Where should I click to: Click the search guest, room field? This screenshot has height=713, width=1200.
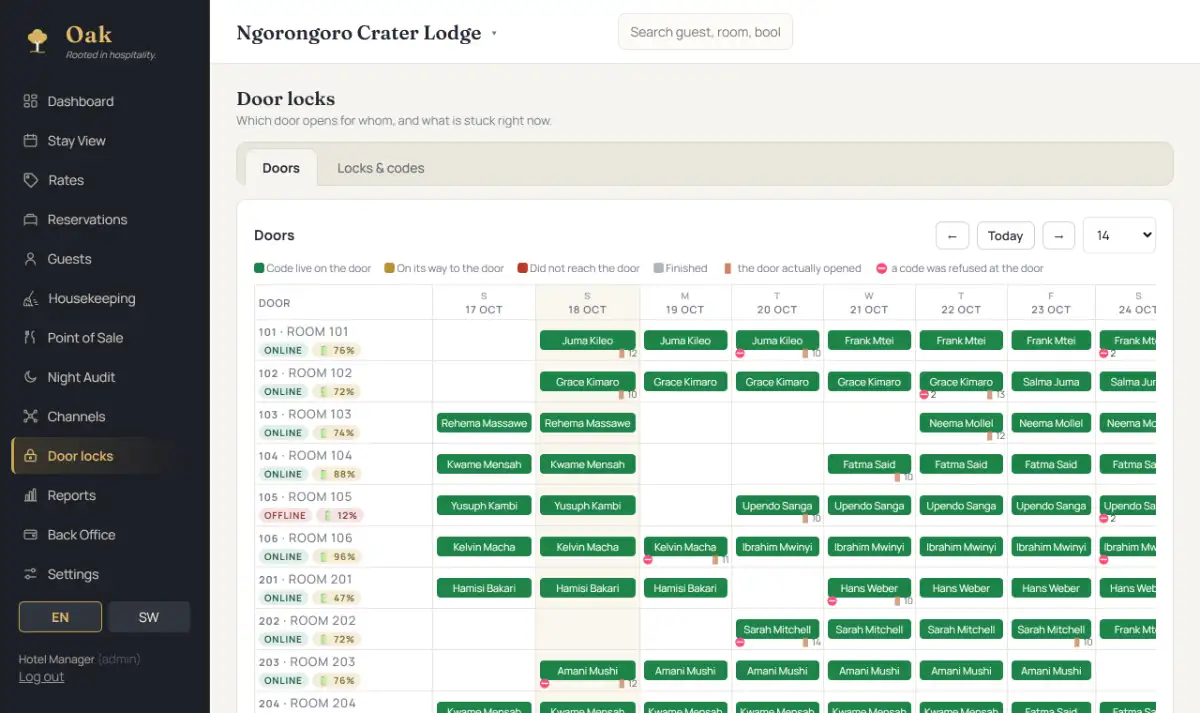pyautogui.click(x=705, y=32)
